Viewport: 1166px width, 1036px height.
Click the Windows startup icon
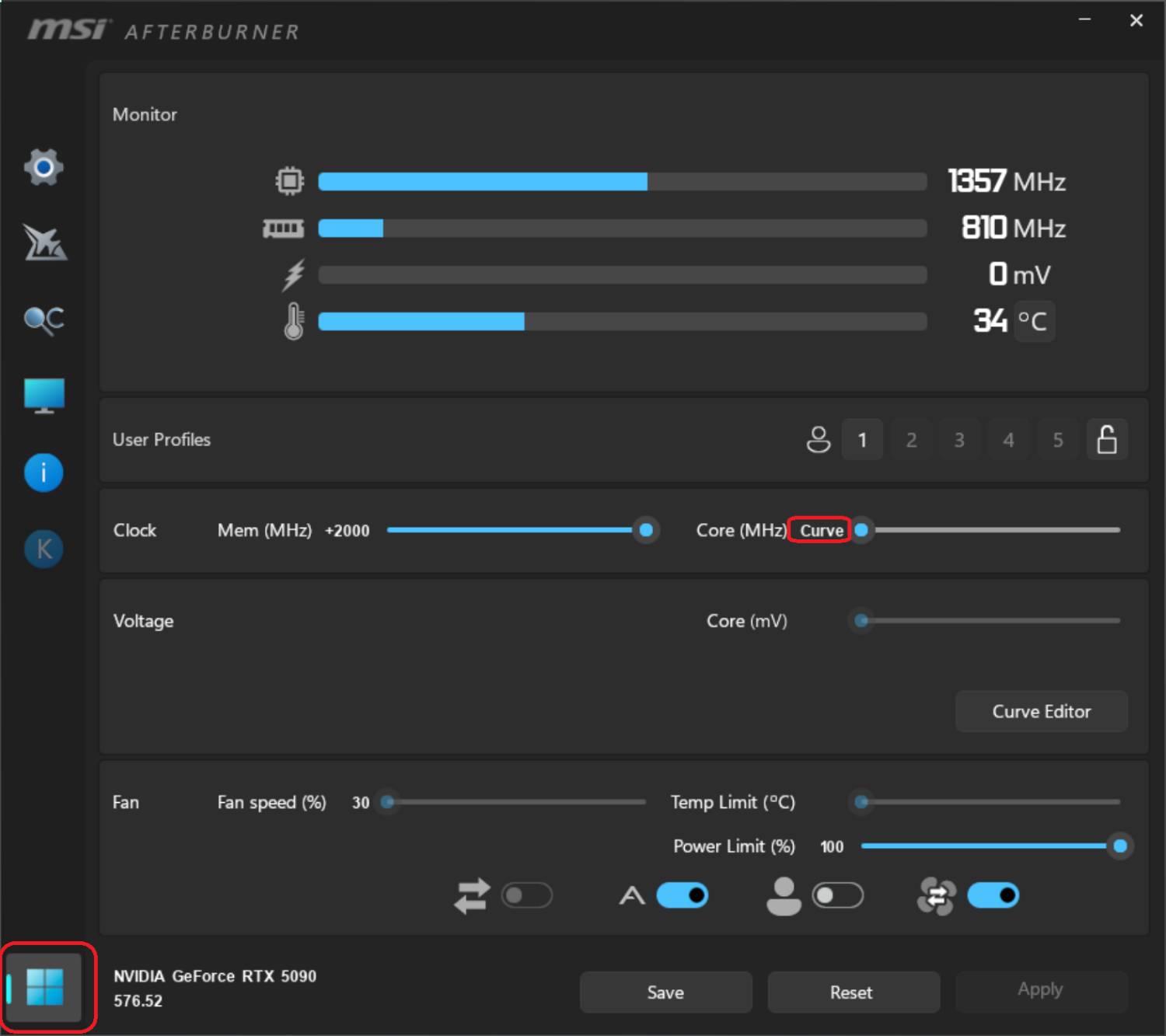pos(44,987)
